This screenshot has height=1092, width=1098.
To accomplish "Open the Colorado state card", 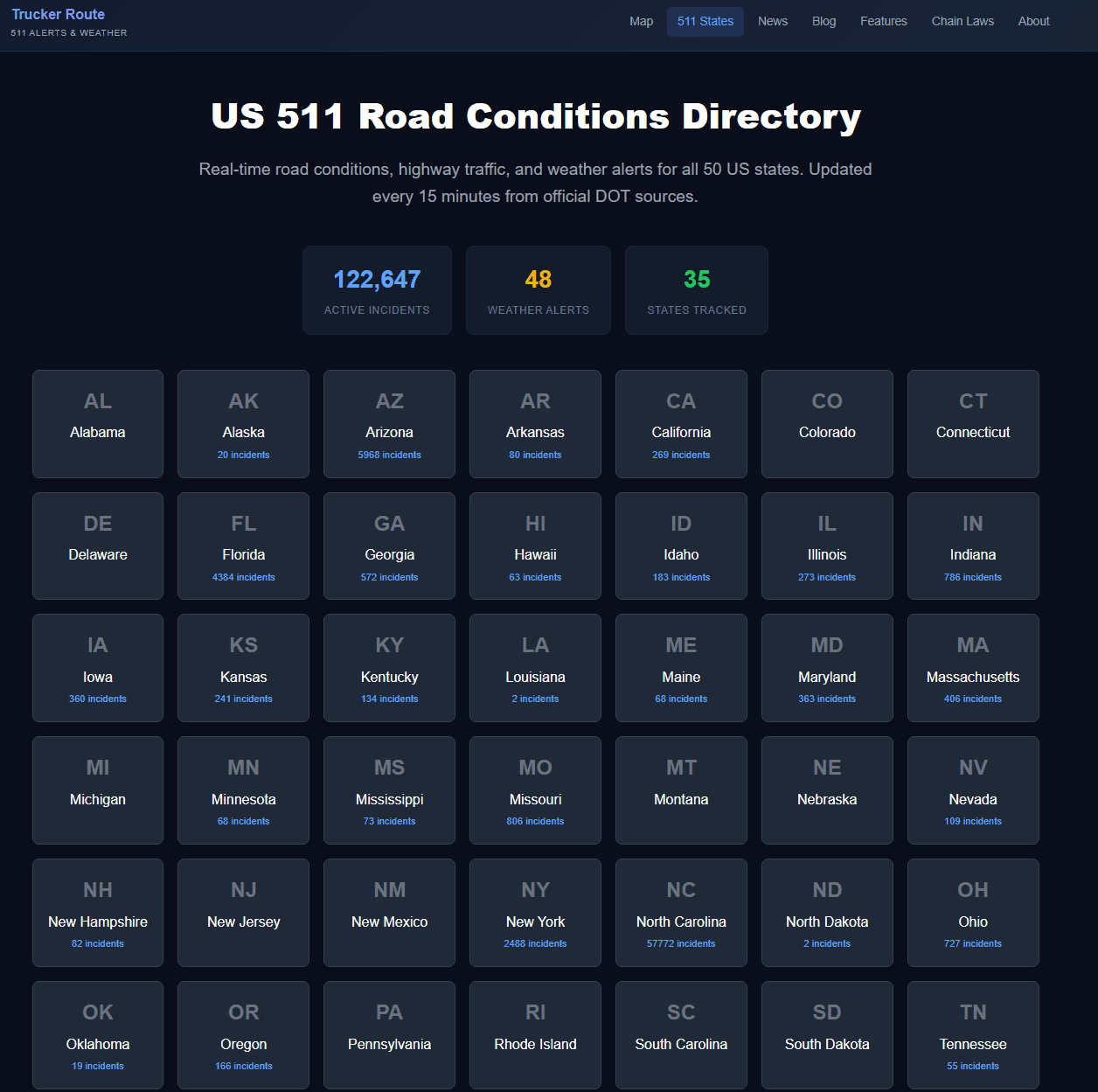I will tap(827, 424).
